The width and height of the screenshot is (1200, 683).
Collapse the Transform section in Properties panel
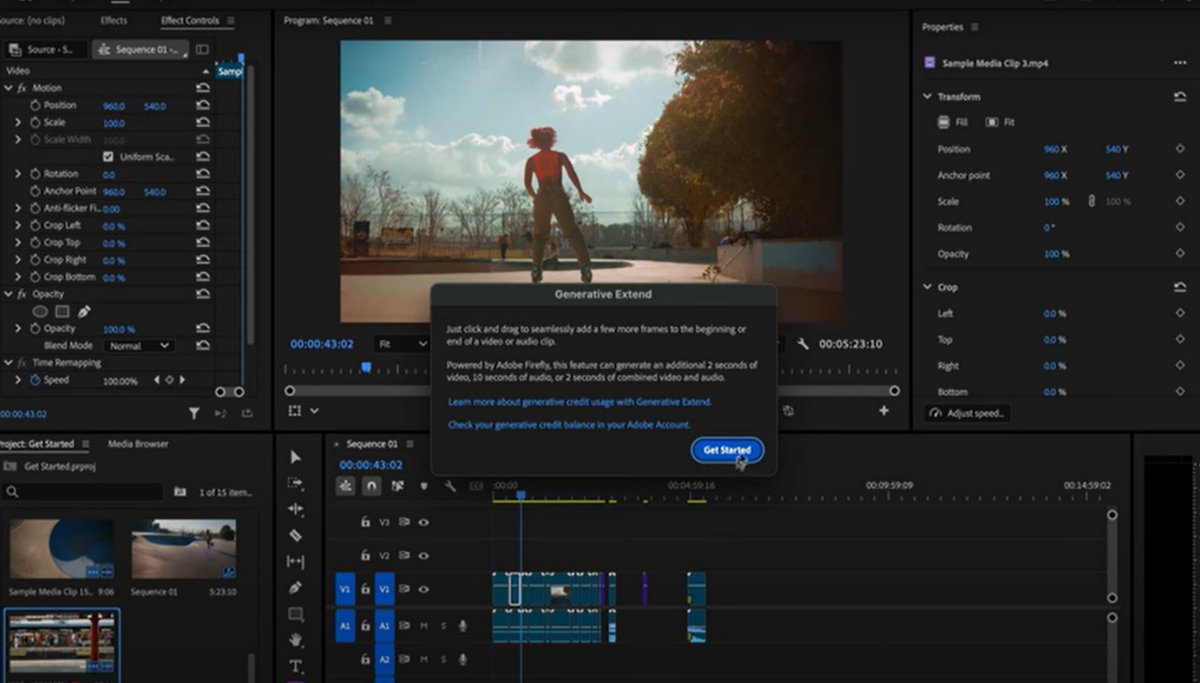pos(928,96)
